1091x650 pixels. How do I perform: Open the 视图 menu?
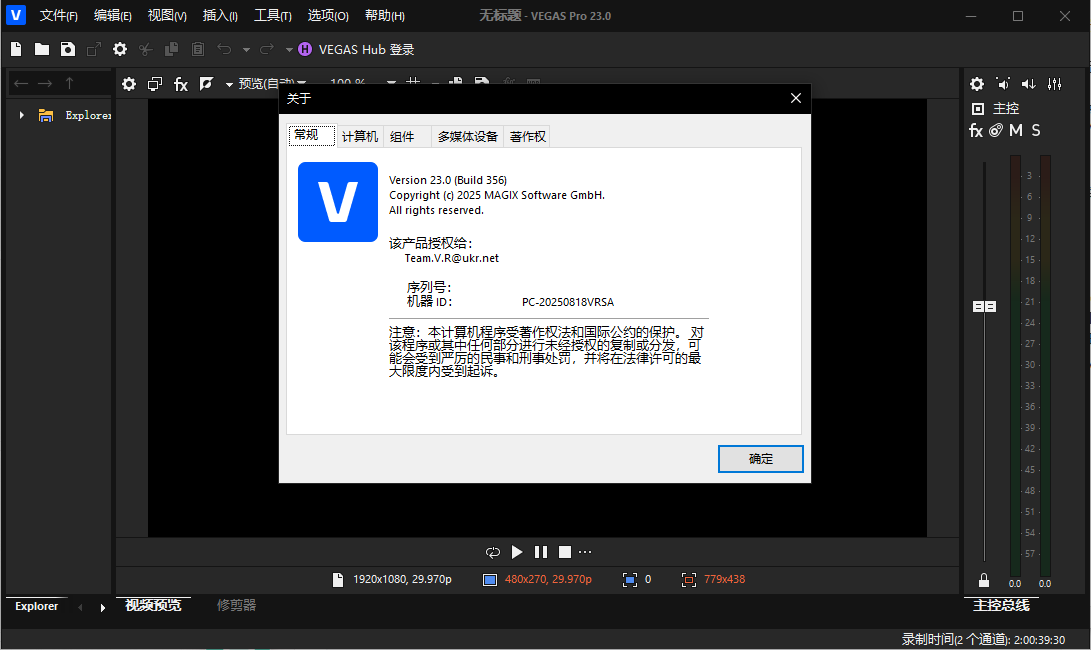click(x=167, y=15)
